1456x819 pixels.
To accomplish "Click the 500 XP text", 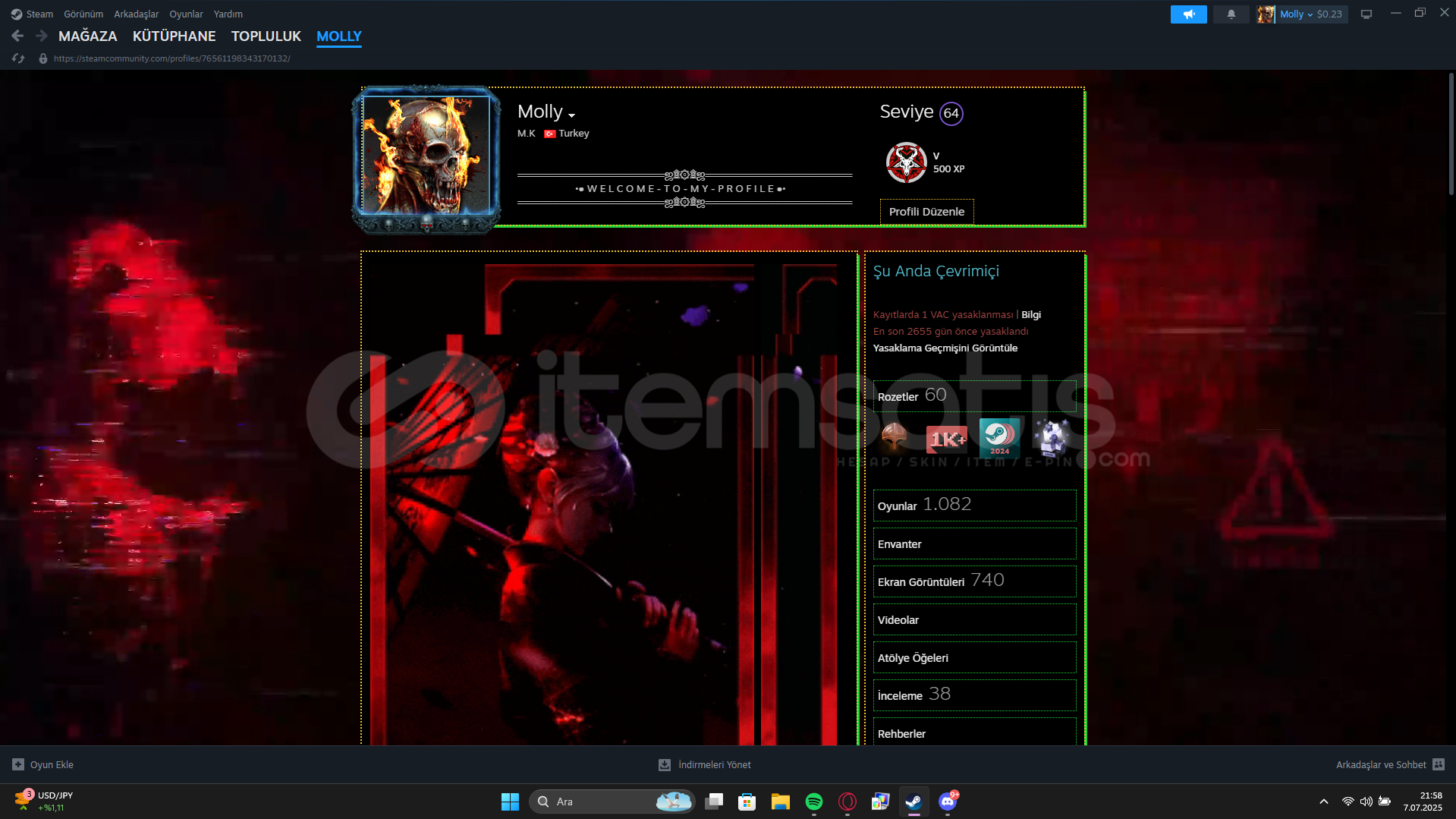I will [948, 169].
